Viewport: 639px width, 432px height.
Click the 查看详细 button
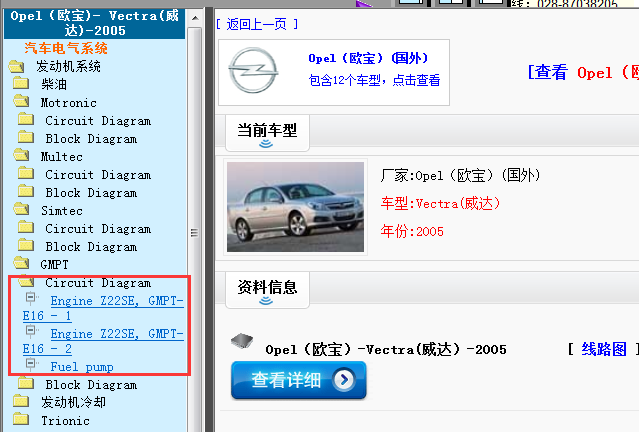pyautogui.click(x=299, y=380)
